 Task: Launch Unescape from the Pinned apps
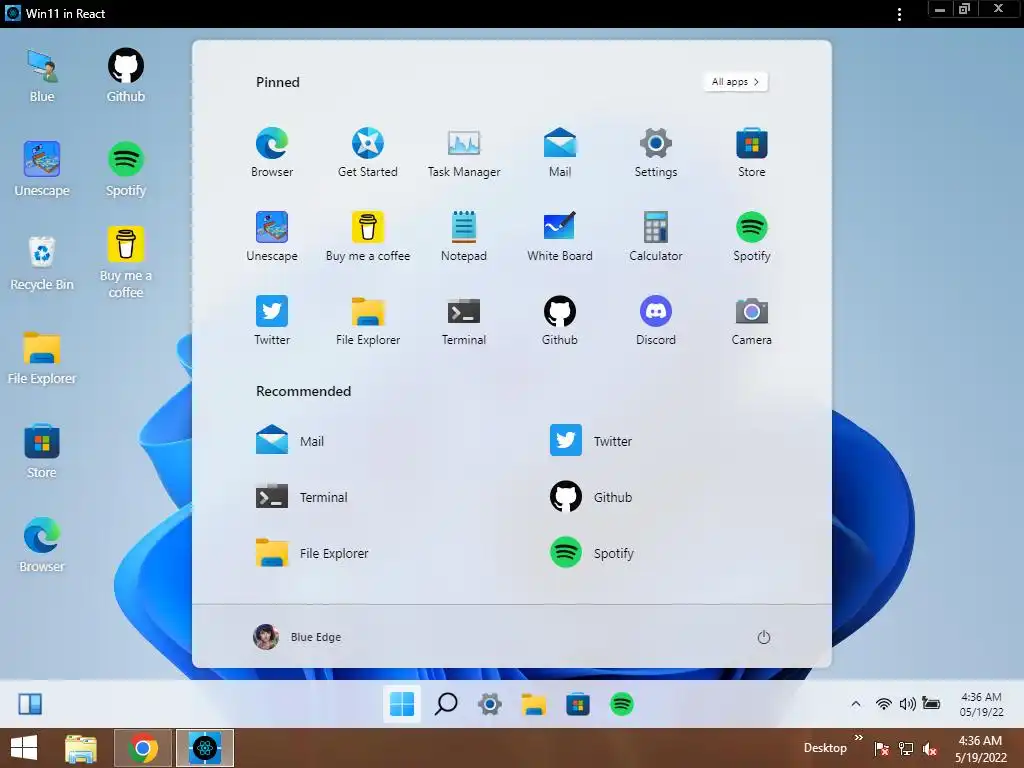tap(272, 236)
